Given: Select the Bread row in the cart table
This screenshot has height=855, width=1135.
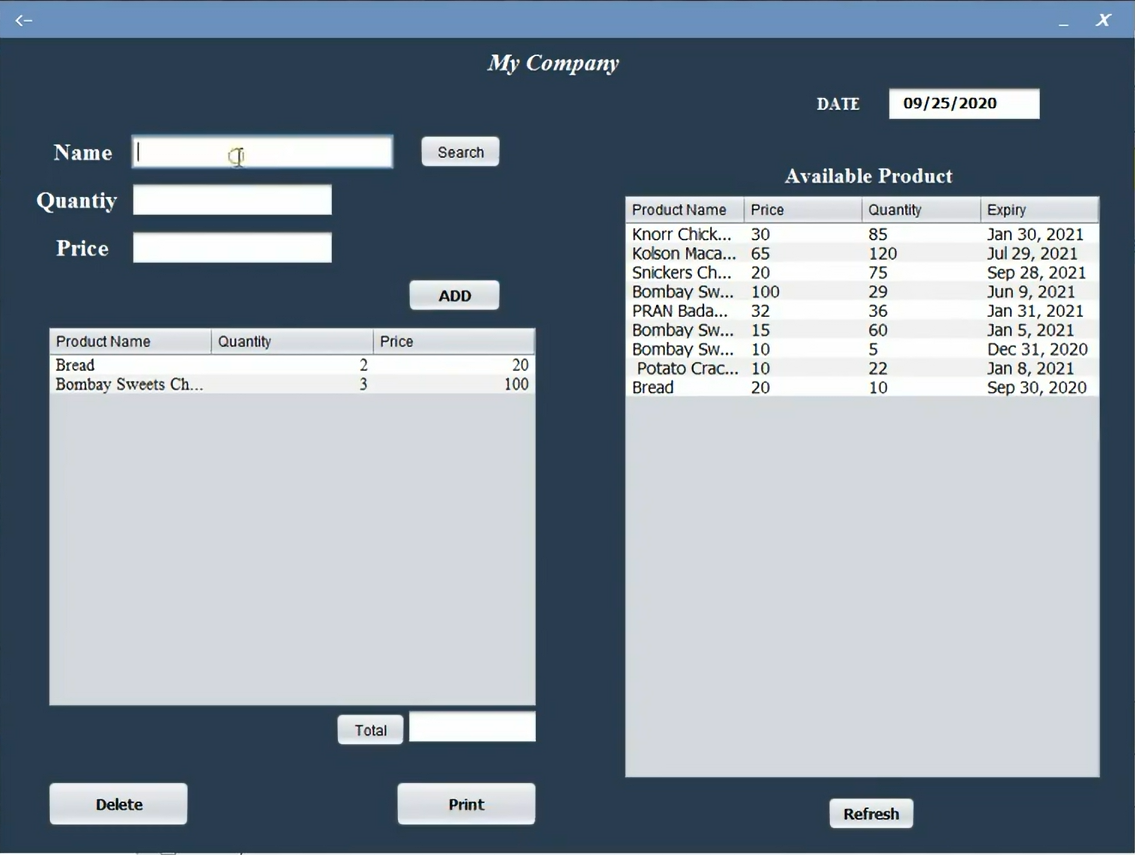Looking at the screenshot, I should click(292, 365).
